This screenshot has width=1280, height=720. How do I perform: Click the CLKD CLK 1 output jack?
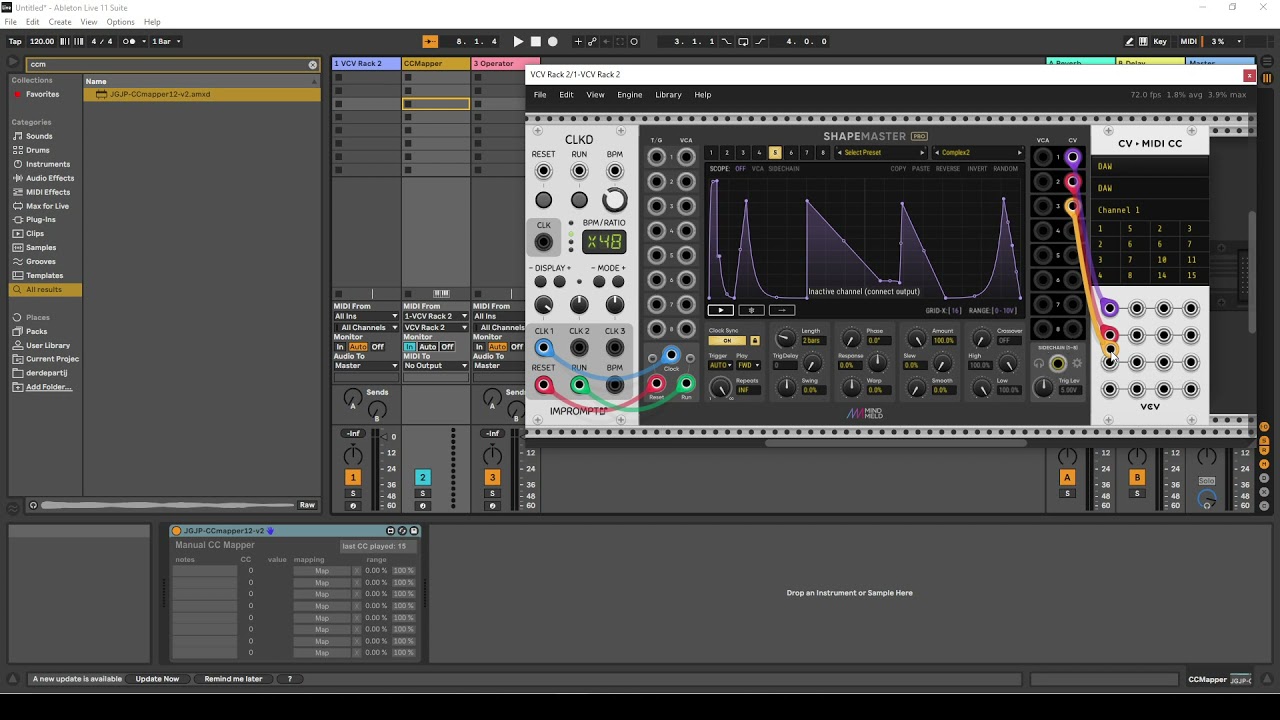(543, 348)
